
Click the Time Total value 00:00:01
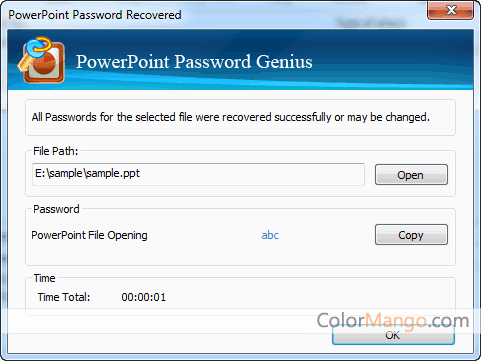click(144, 297)
